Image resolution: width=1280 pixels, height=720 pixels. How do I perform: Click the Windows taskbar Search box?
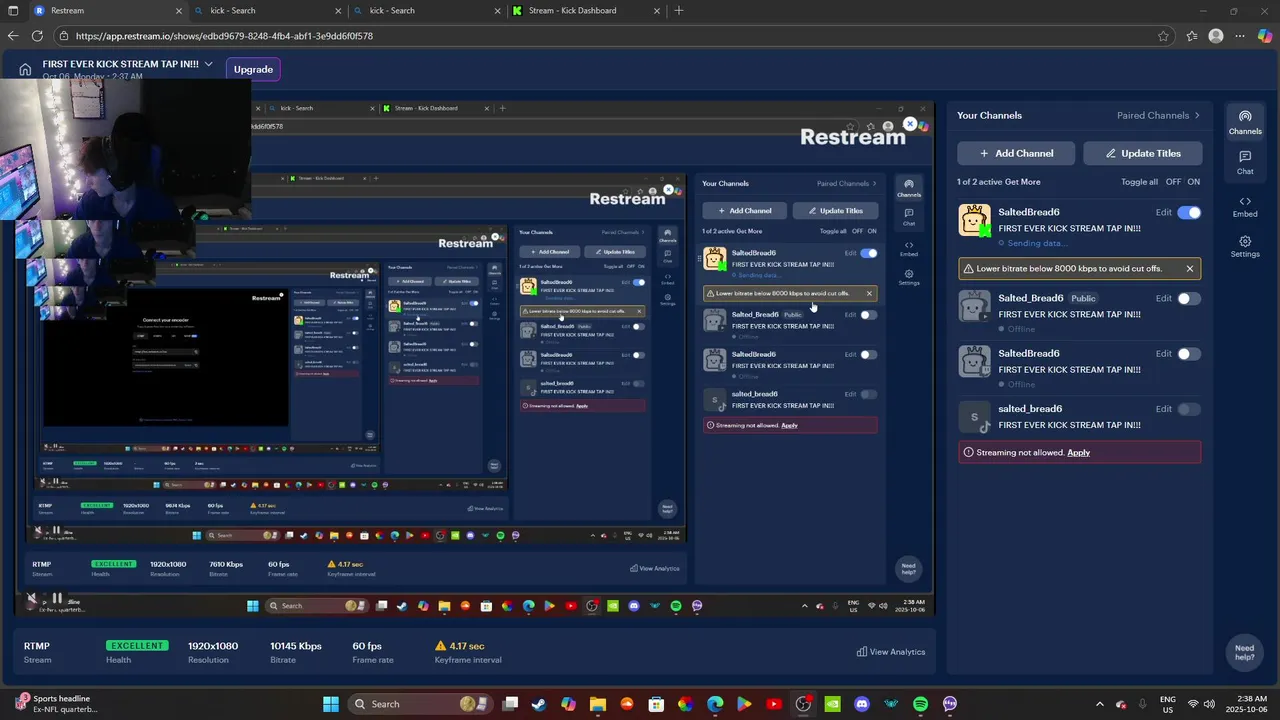(418, 704)
